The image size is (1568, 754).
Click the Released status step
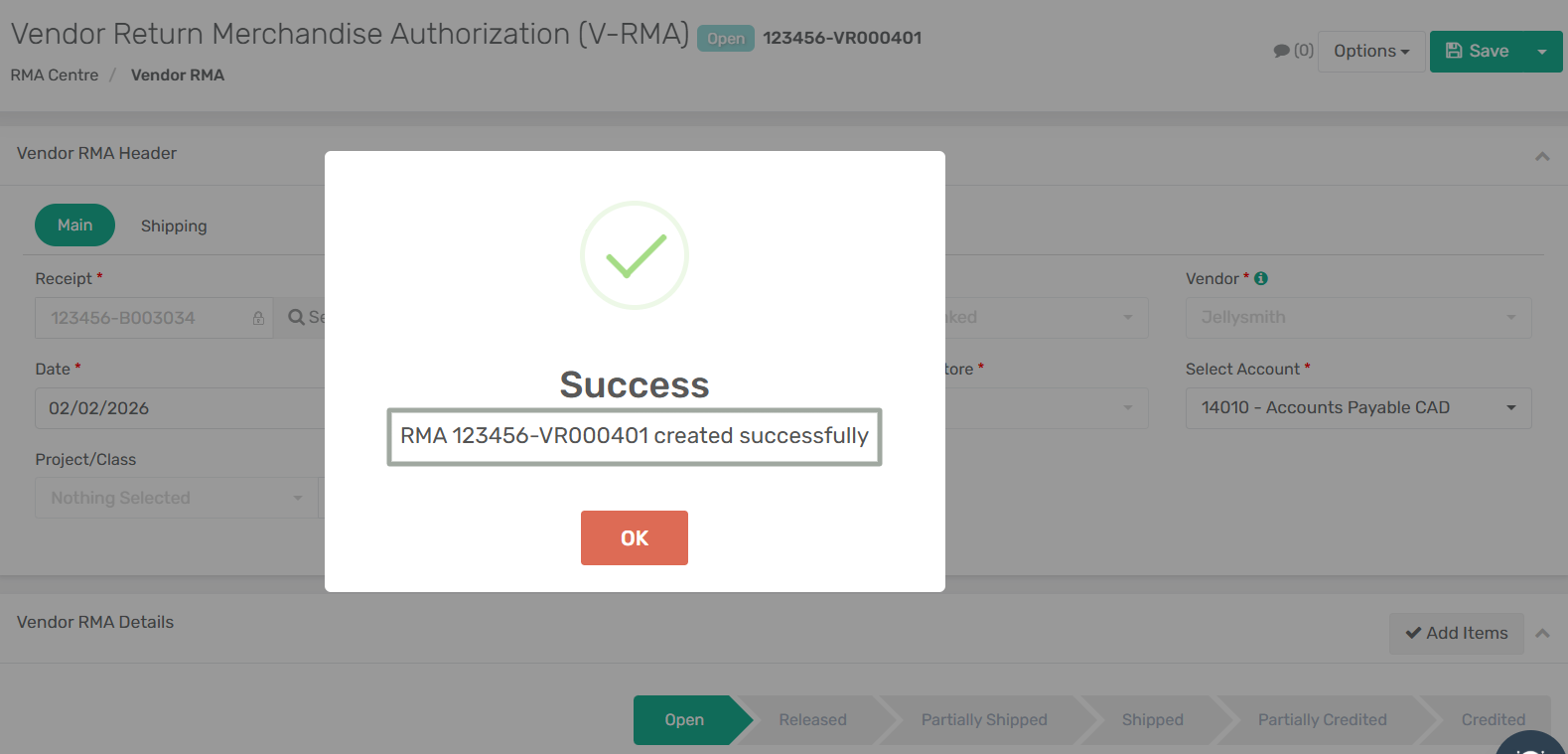point(812,720)
